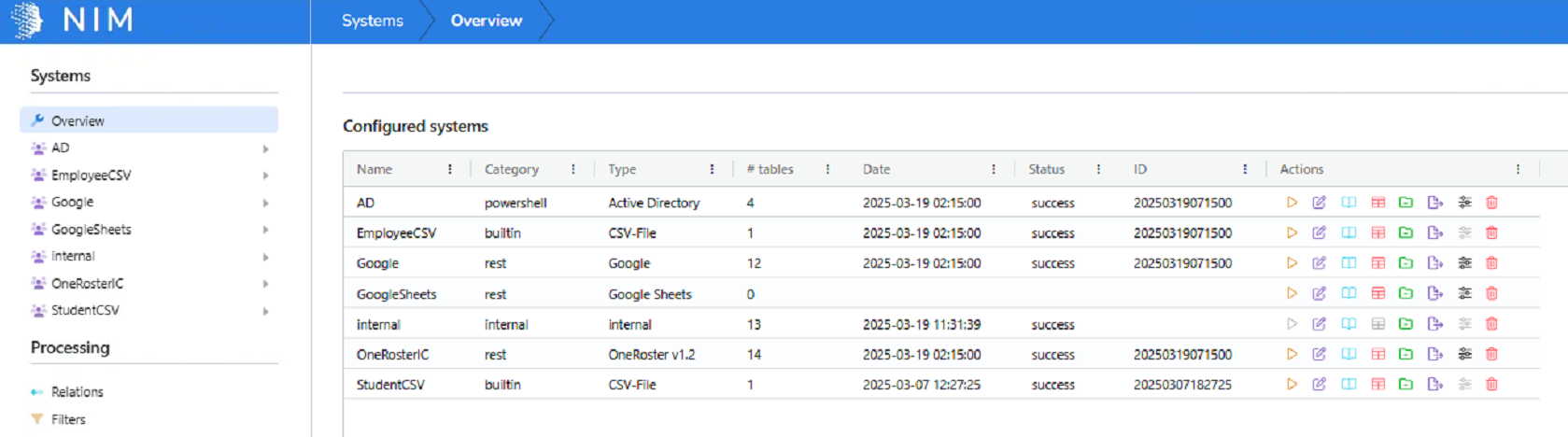This screenshot has height=437, width=1568.
Task: Open Date column options menu
Action: (993, 169)
